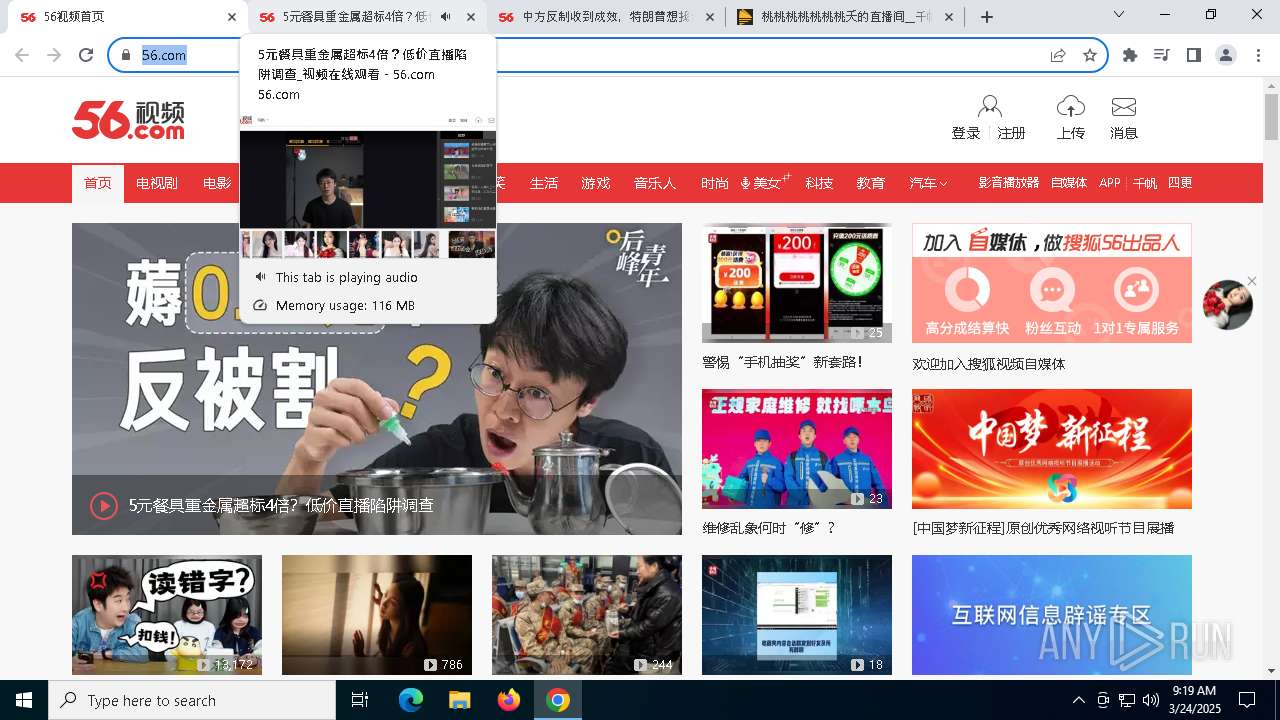Screen dimensions: 1280x720
Task: Open the 美女 navigation item
Action: coord(766,183)
